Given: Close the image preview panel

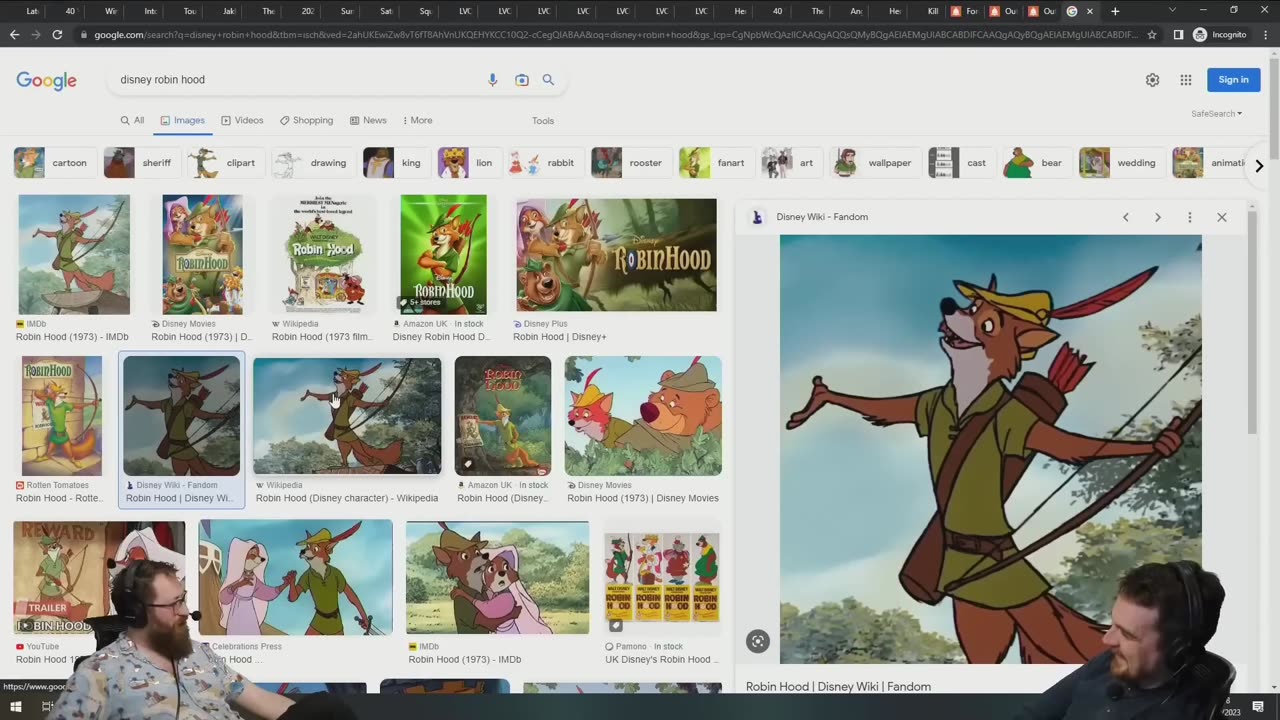Looking at the screenshot, I should [x=1221, y=217].
